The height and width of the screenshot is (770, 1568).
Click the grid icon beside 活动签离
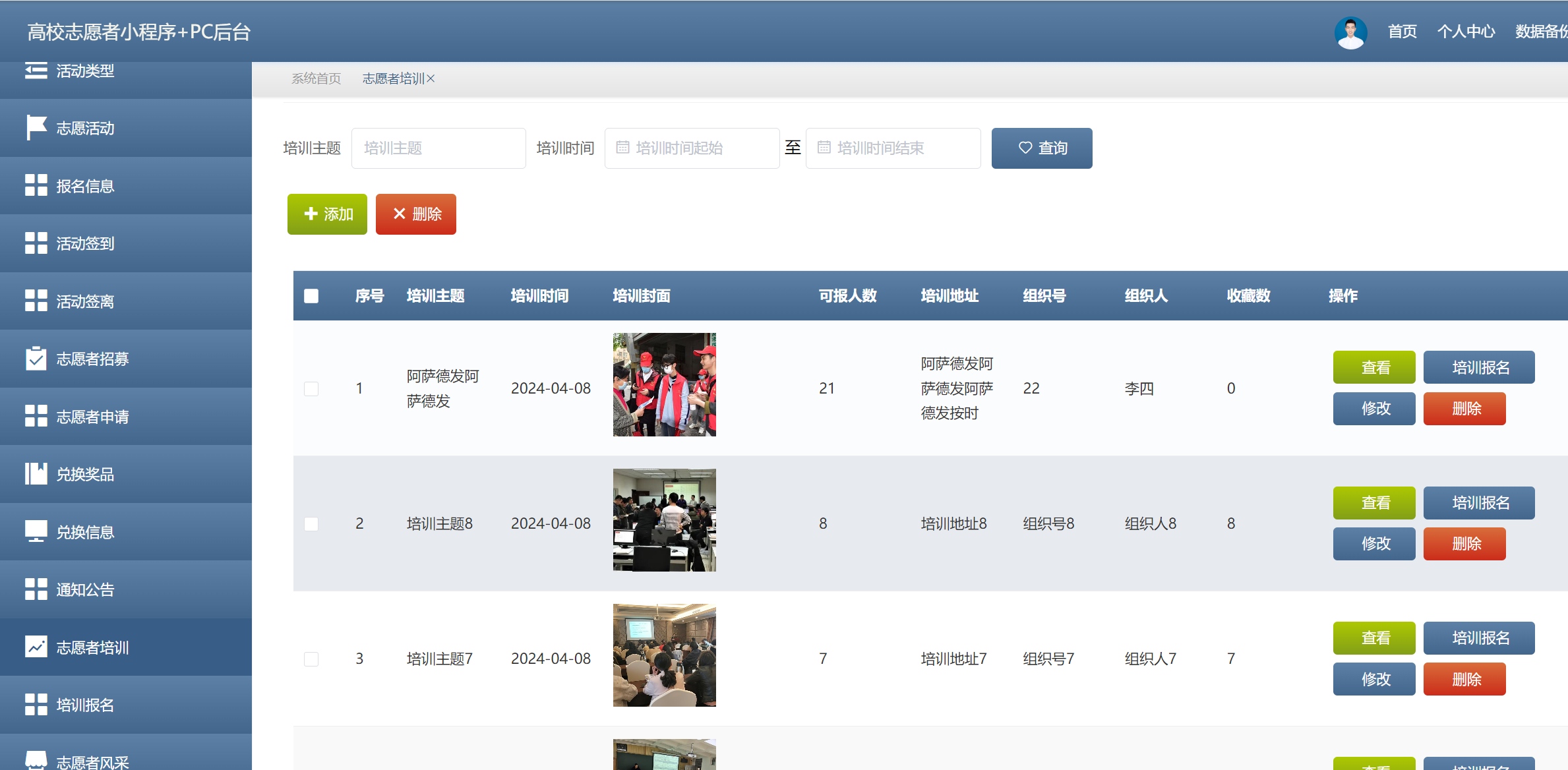36,301
